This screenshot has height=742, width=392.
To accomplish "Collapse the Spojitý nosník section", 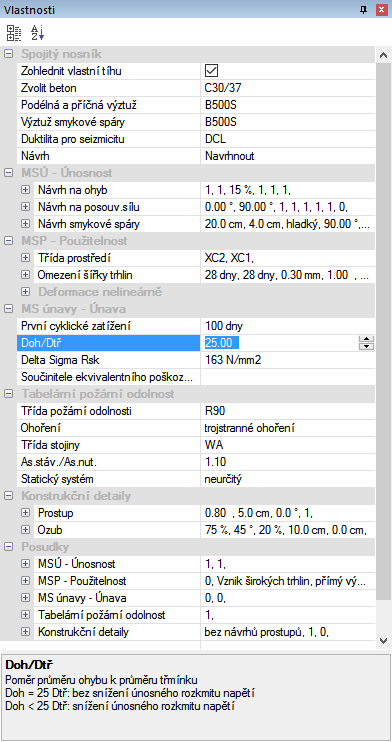I will pos(9,54).
